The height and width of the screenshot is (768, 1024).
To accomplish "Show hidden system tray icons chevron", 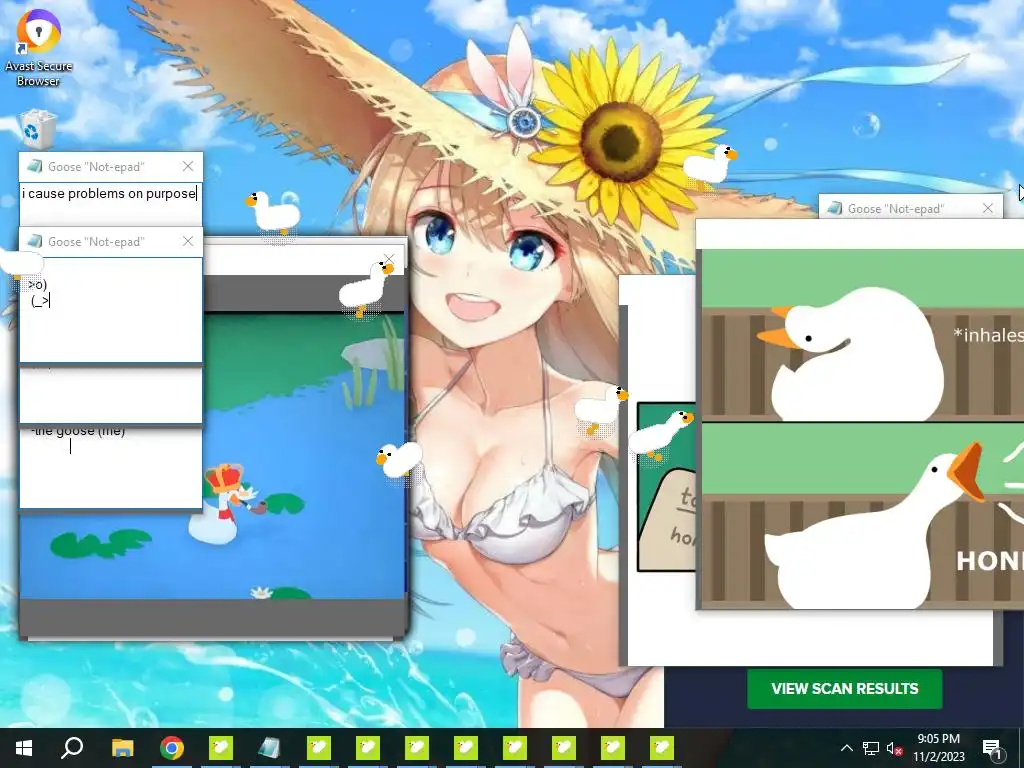I will tap(846, 748).
